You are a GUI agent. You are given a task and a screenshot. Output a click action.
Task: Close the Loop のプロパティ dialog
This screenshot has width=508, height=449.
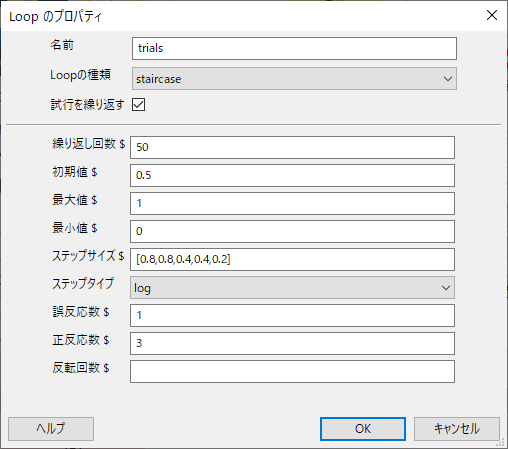point(492,15)
